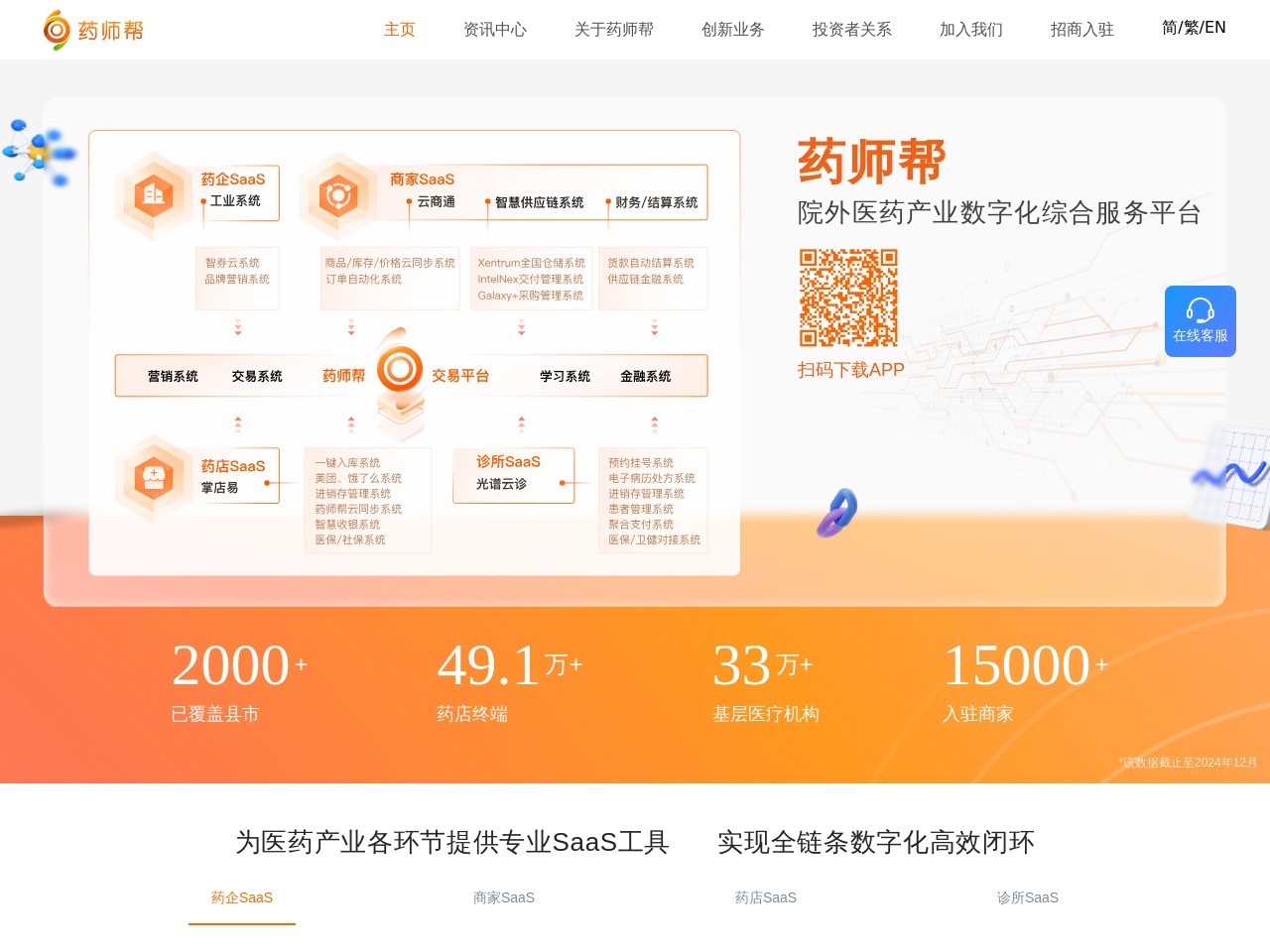Click the APP download QR code

pos(848,297)
